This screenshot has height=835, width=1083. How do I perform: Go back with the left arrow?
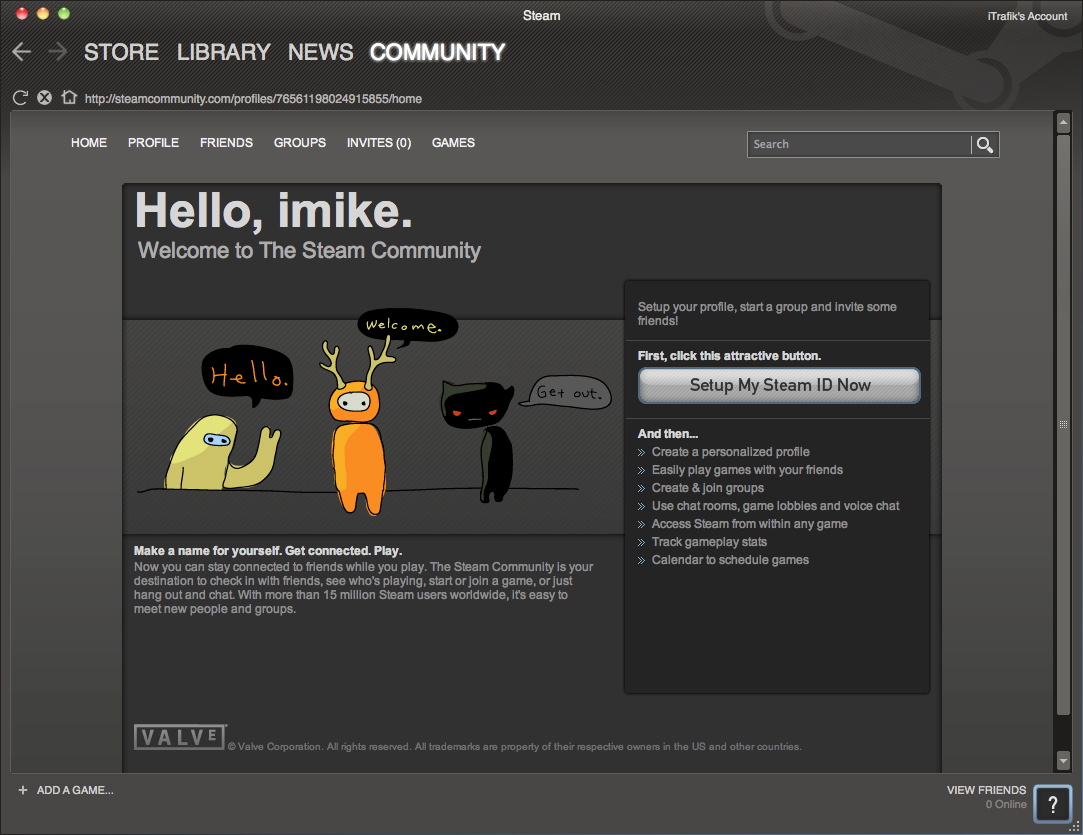[x=21, y=52]
